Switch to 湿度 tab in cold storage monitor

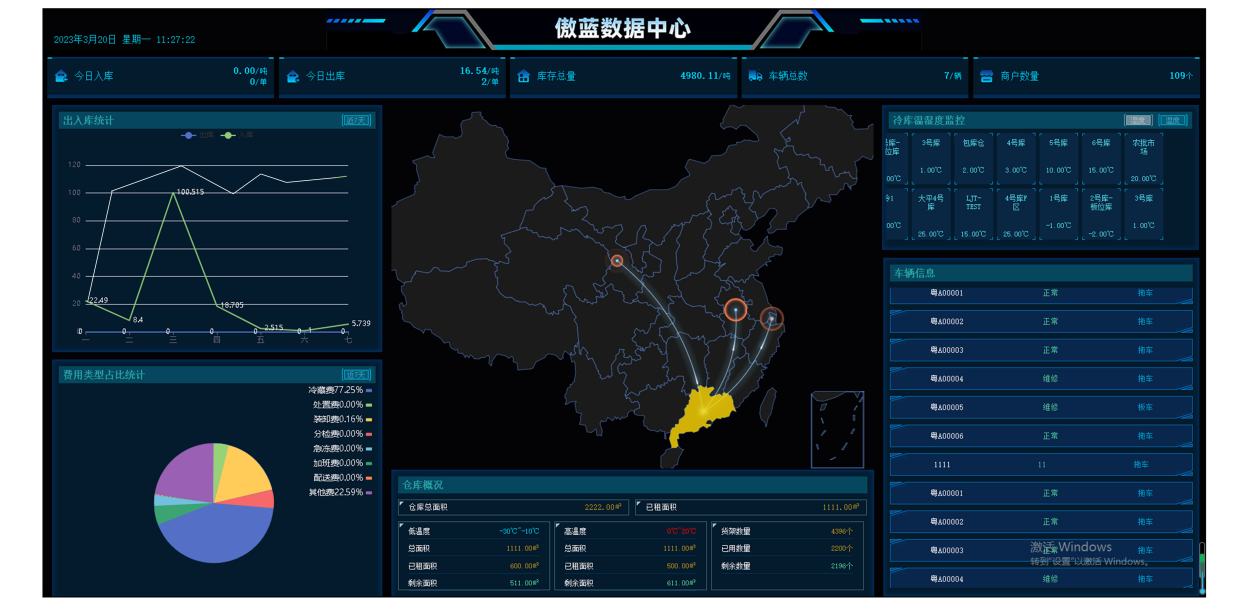click(x=1138, y=120)
